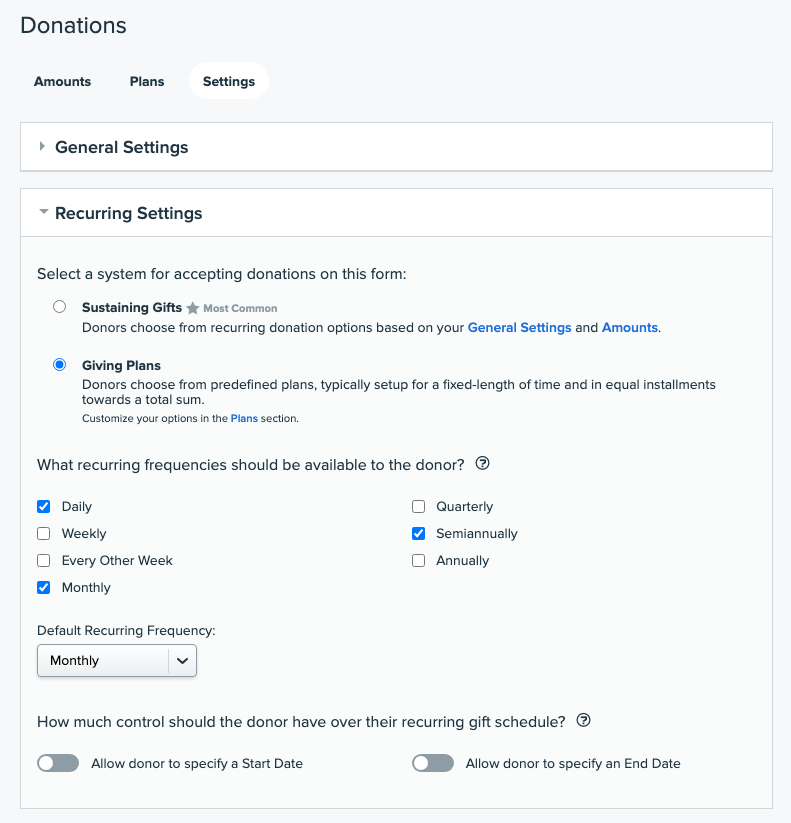The height and width of the screenshot is (823, 791).
Task: Click the Giving Plans label text
Action: coord(121,365)
